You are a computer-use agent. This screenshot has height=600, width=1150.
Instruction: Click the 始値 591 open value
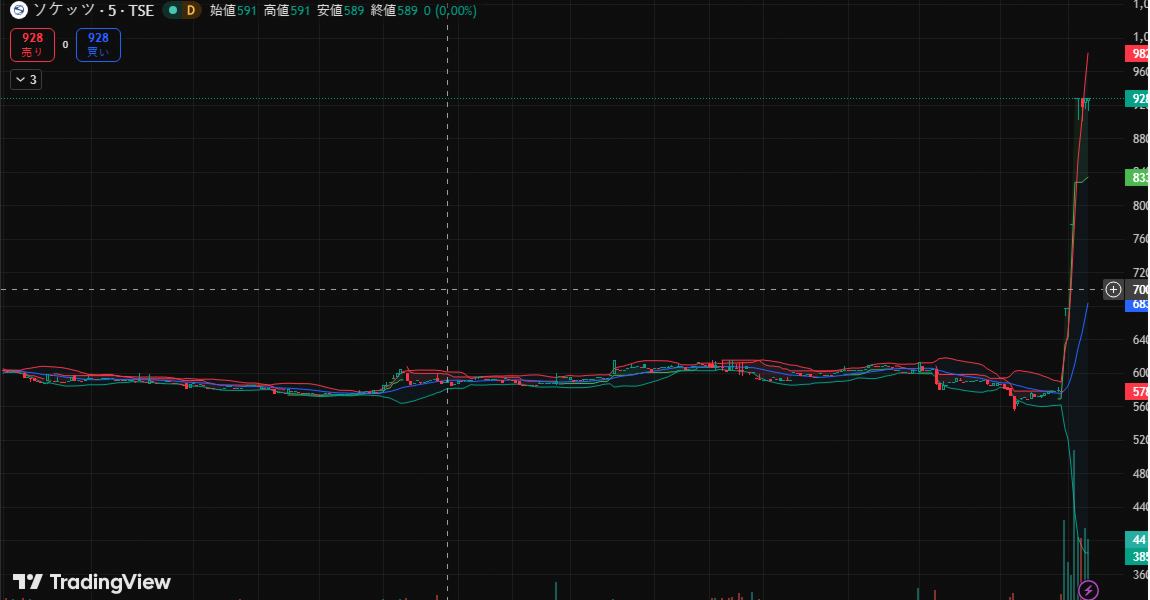[233, 10]
